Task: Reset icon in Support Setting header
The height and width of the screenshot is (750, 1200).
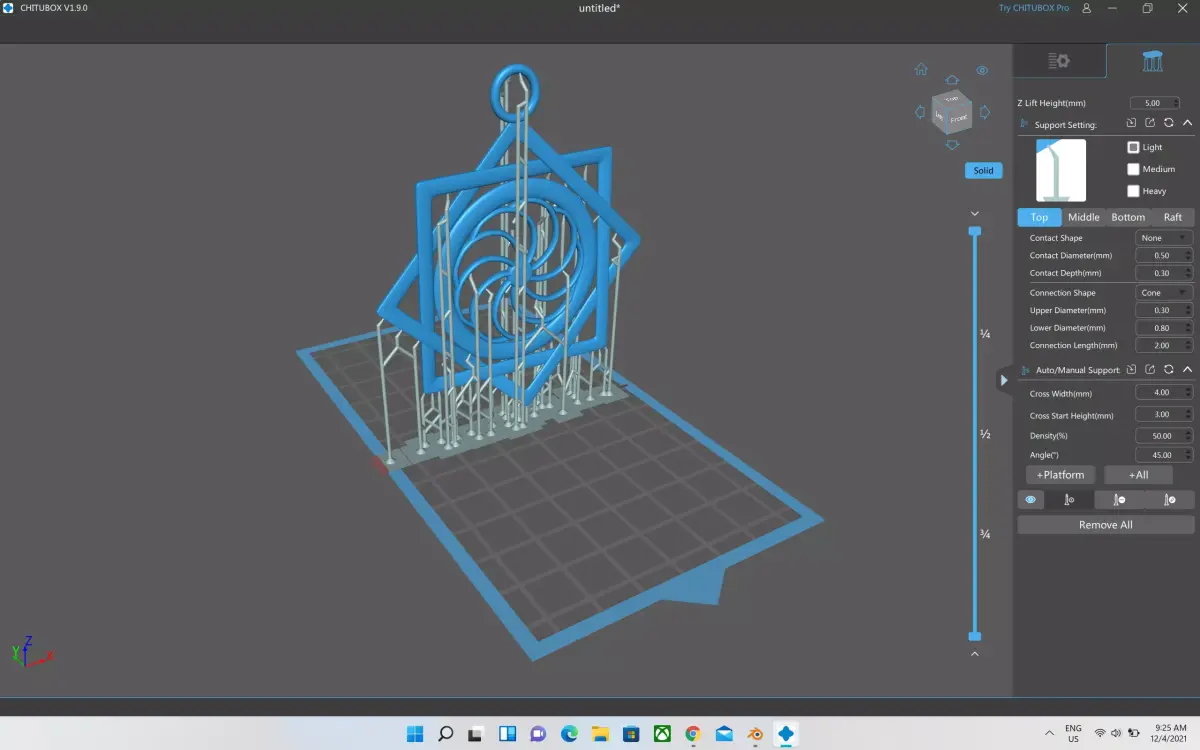Action: 1168,123
